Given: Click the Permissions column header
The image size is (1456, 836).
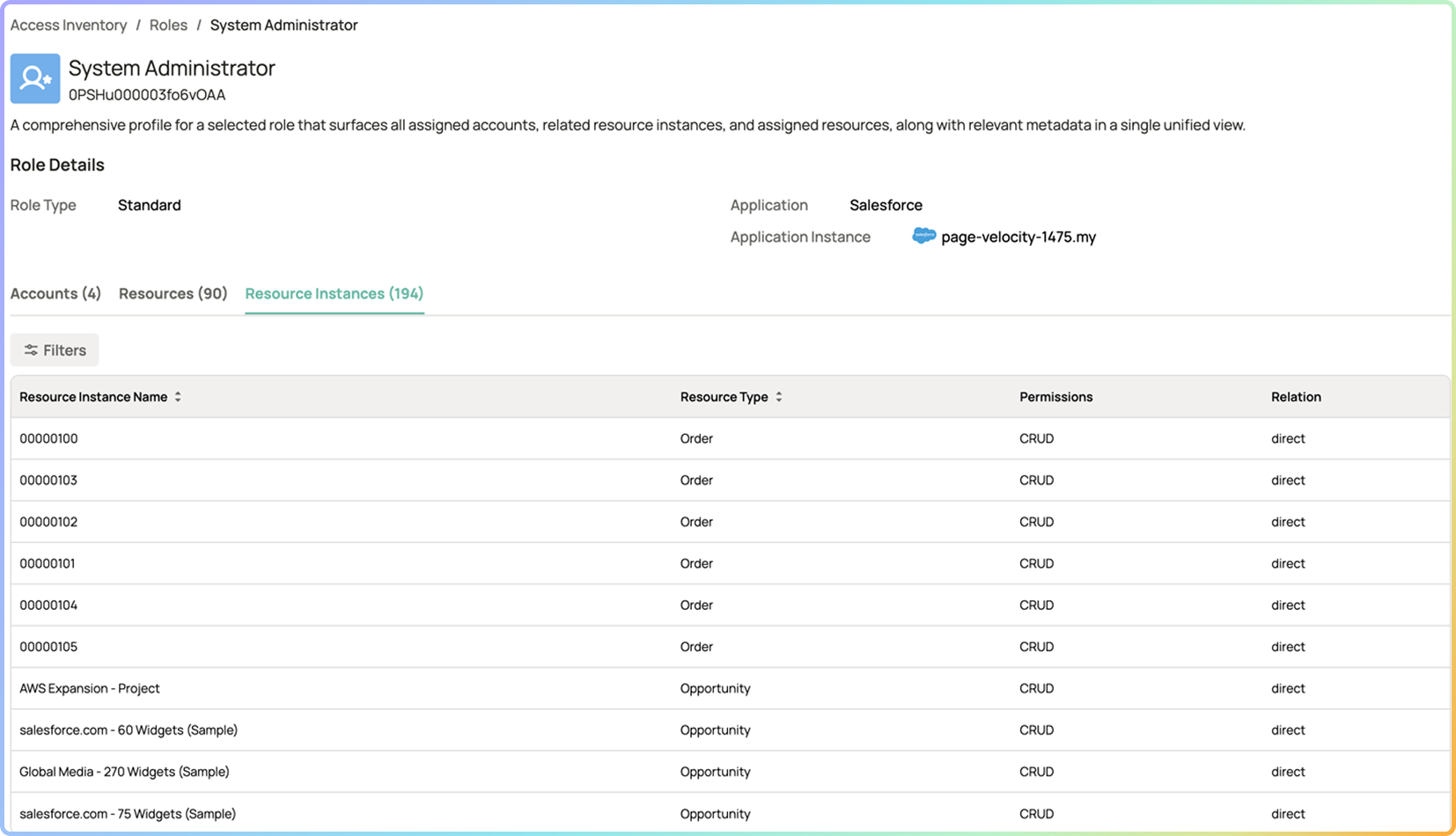Looking at the screenshot, I should [1056, 397].
